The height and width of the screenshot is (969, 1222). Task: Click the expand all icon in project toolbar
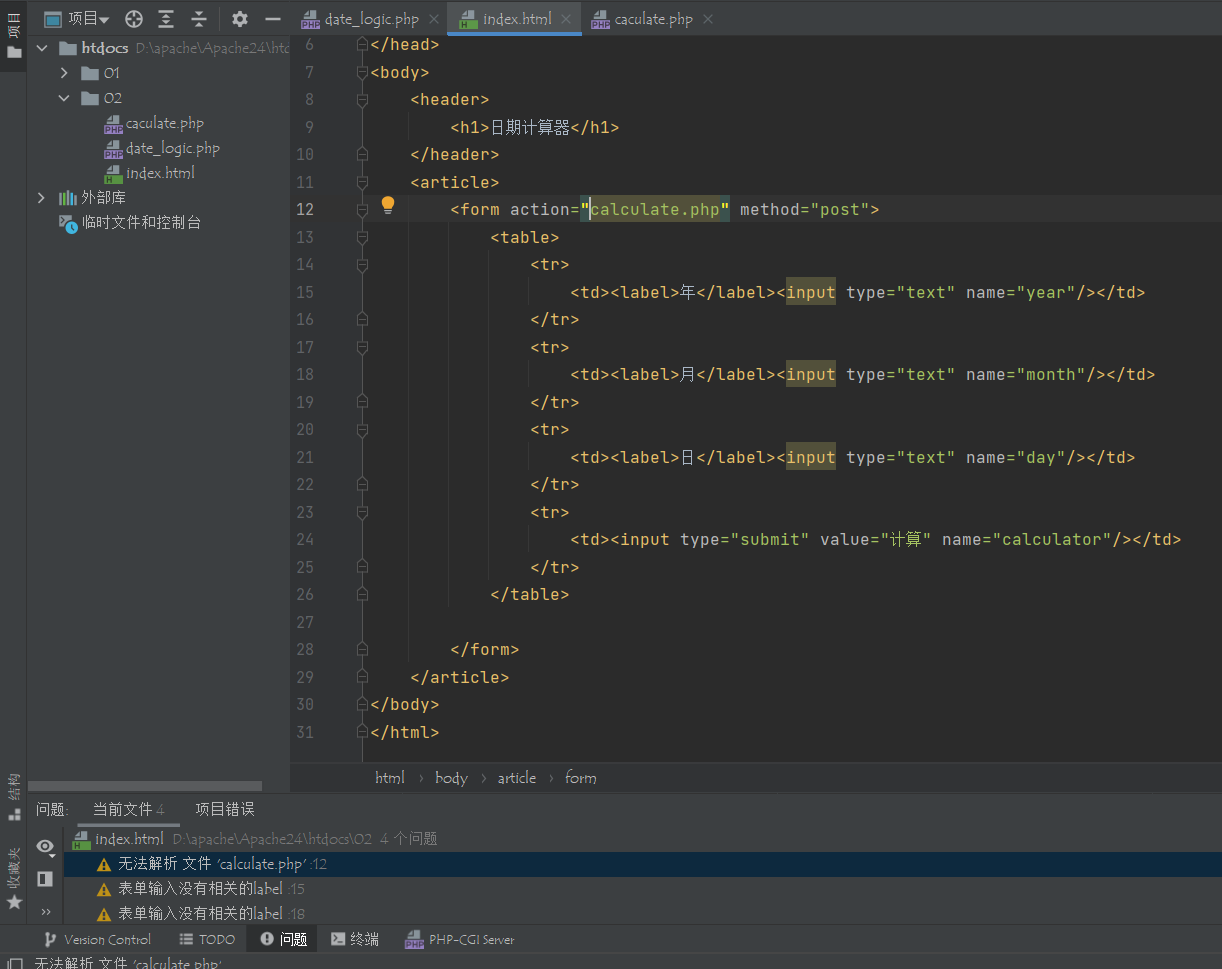(166, 19)
